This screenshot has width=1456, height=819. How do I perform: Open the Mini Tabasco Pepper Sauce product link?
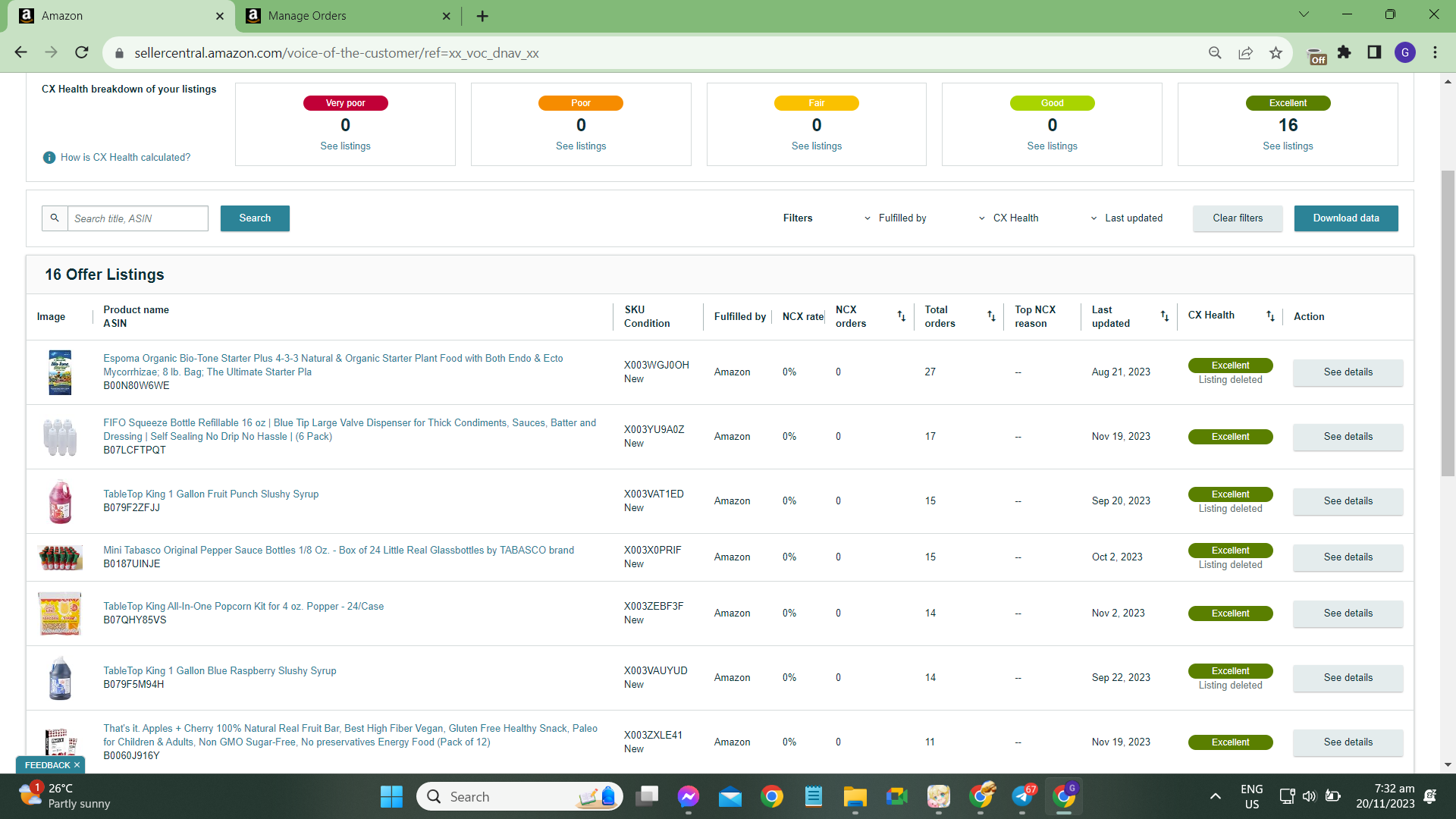point(338,551)
